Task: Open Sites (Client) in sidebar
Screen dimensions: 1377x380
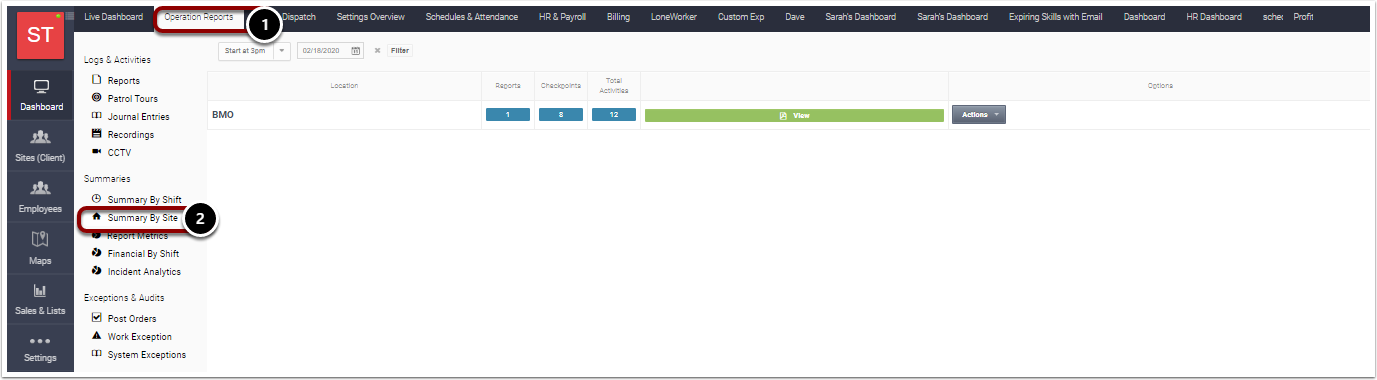Action: click(x=41, y=146)
